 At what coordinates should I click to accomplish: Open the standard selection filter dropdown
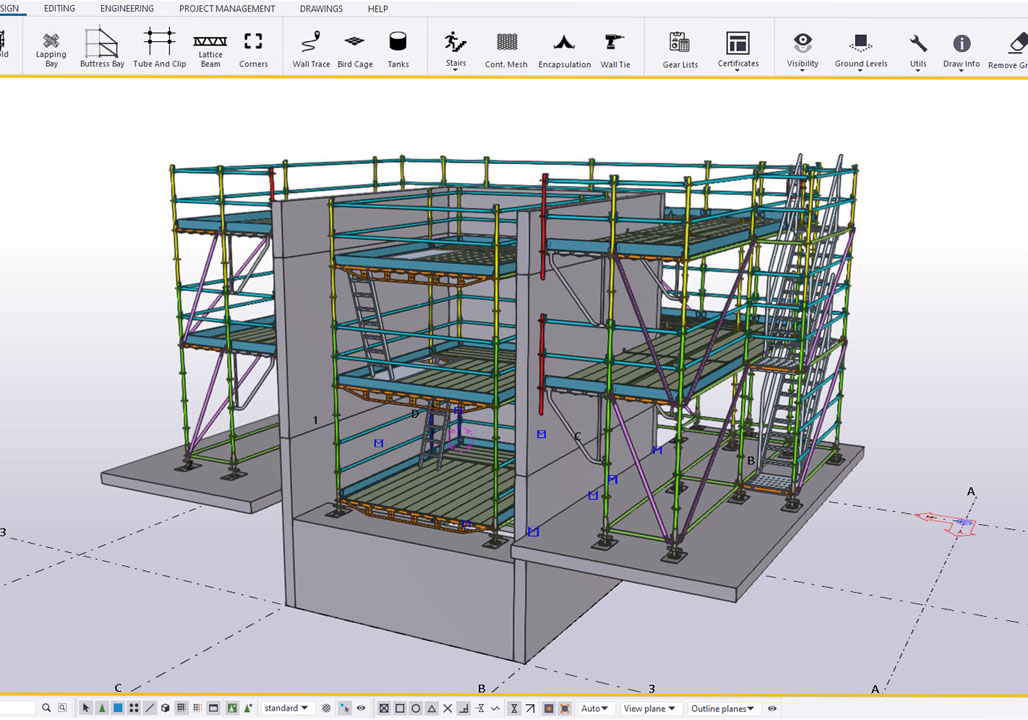287,708
